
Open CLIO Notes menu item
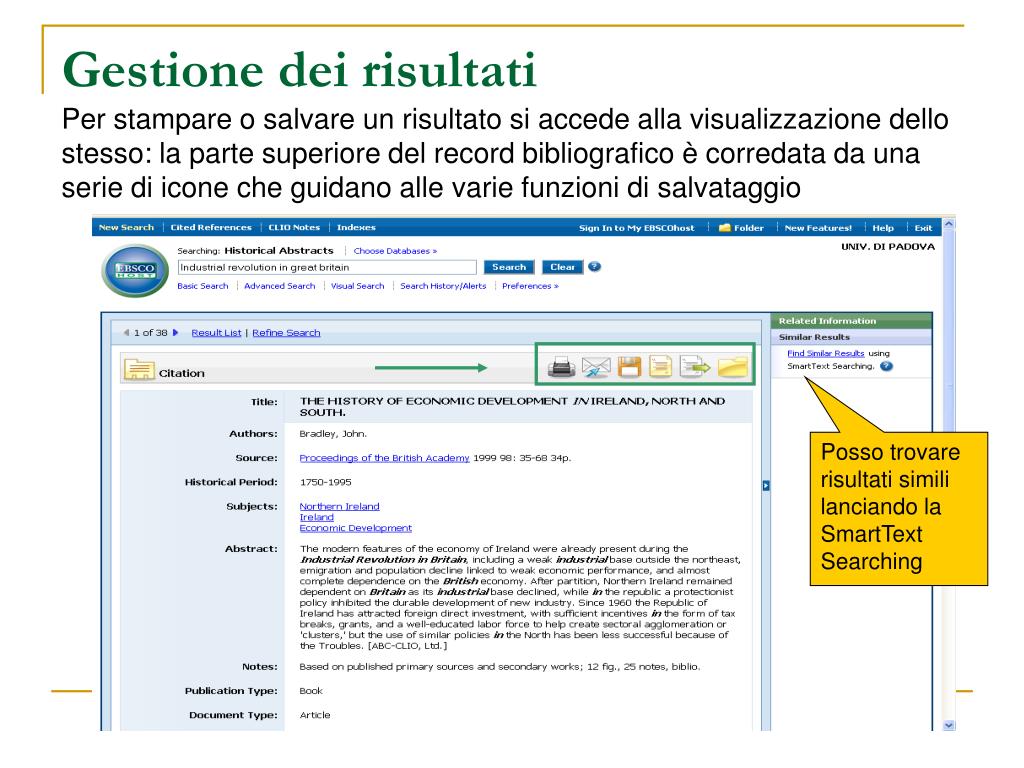(x=294, y=227)
